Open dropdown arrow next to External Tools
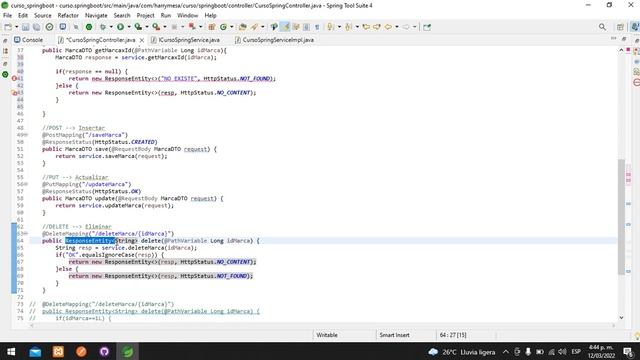This screenshot has width=640, height=360. tap(164, 27)
